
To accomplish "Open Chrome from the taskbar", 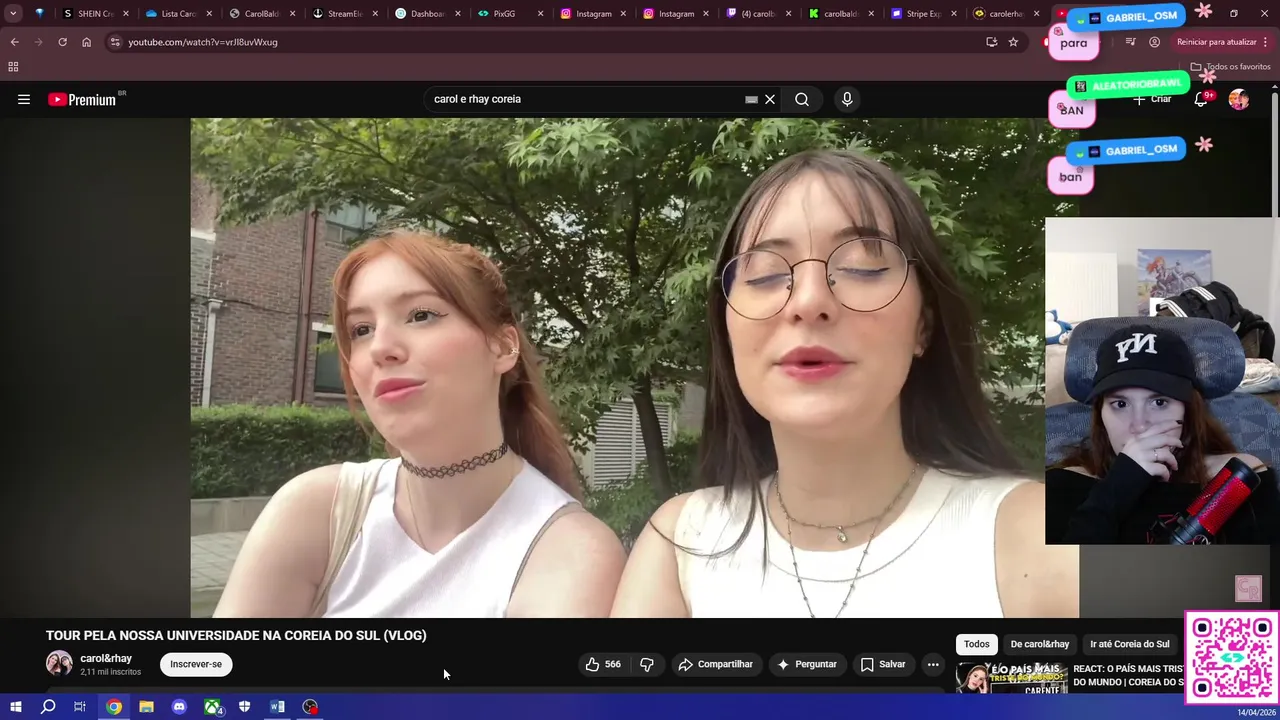I will pos(114,707).
